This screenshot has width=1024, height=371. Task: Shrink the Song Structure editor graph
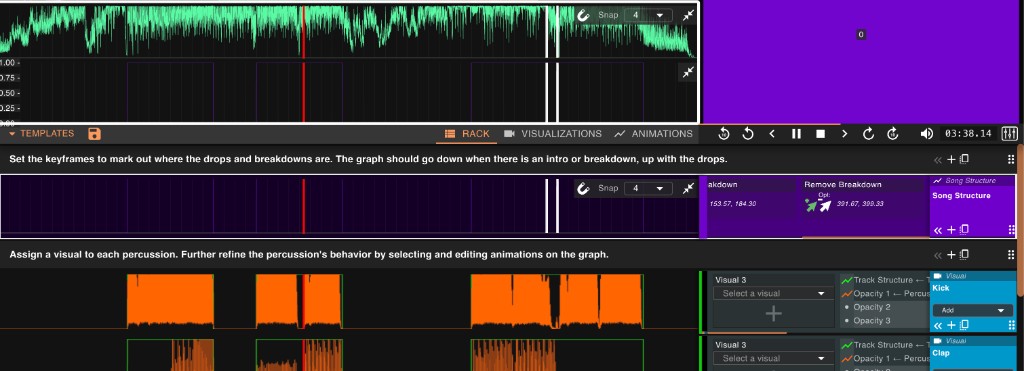click(x=688, y=189)
